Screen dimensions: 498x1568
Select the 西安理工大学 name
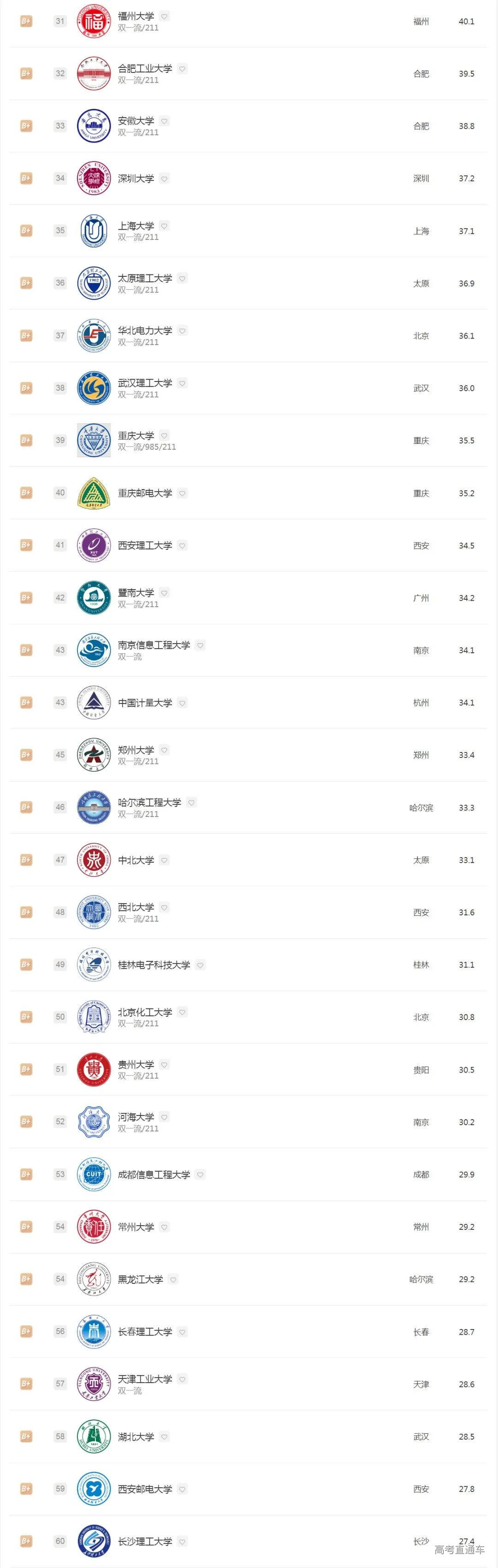[x=145, y=545]
